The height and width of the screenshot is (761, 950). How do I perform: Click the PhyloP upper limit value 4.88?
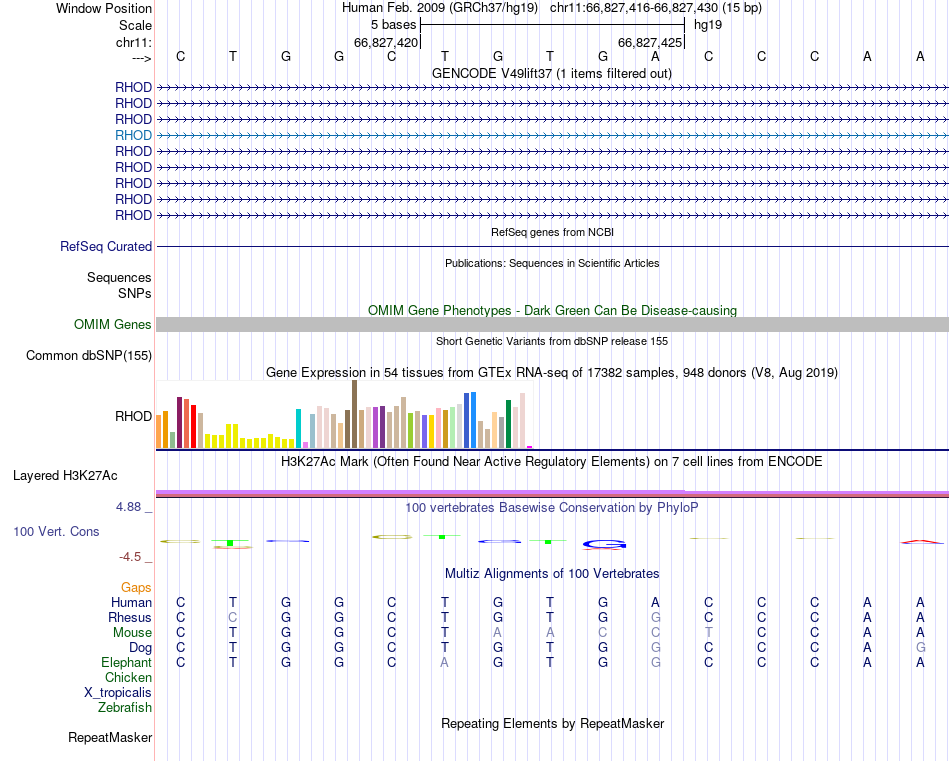tap(128, 507)
